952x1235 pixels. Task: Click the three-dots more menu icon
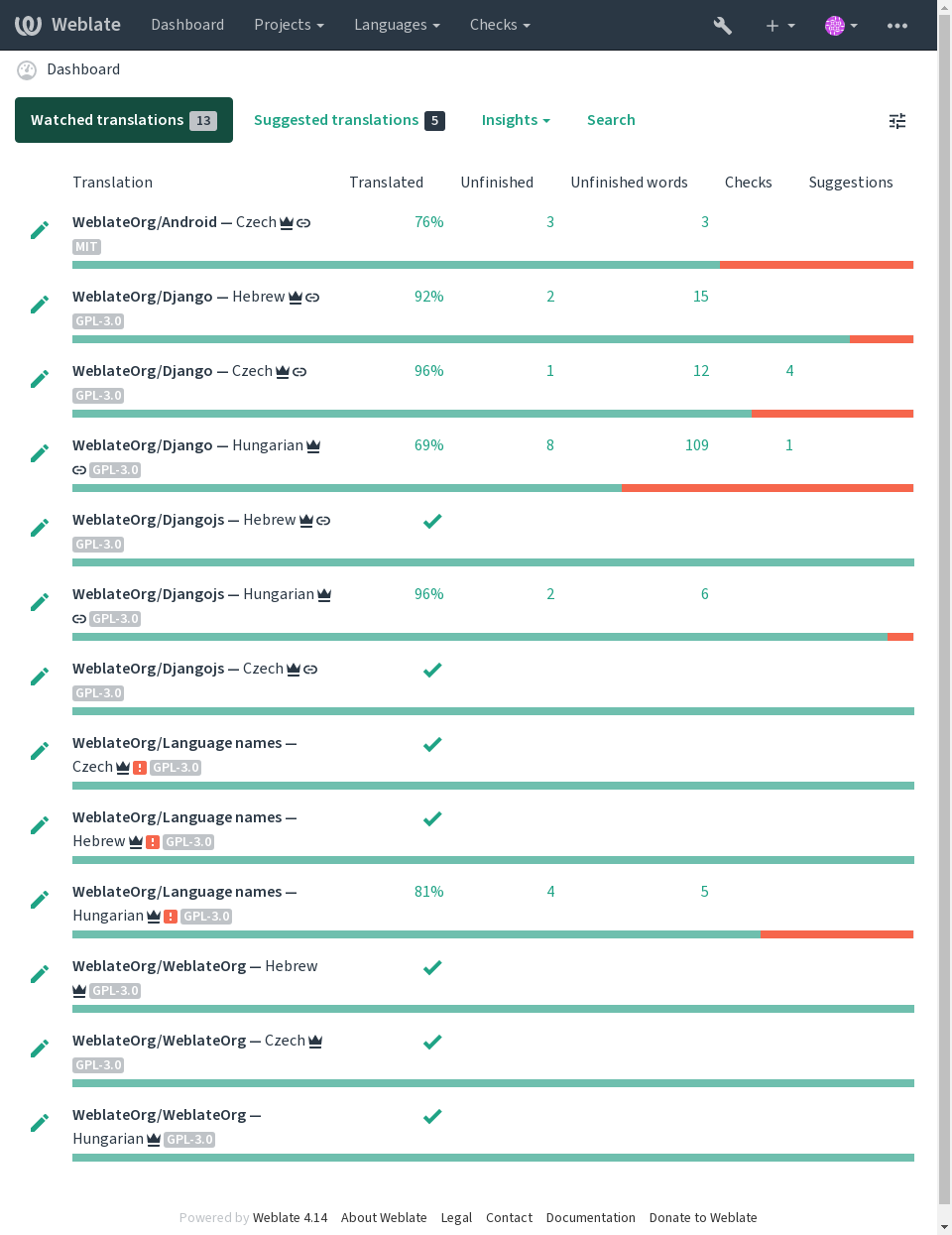[x=897, y=26]
